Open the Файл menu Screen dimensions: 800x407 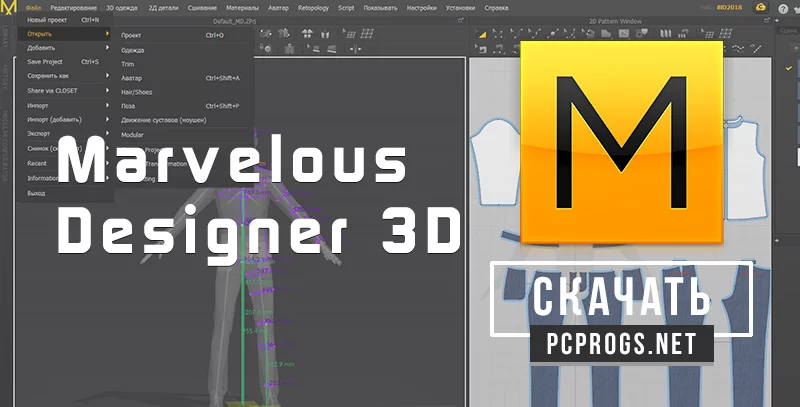click(33, 8)
